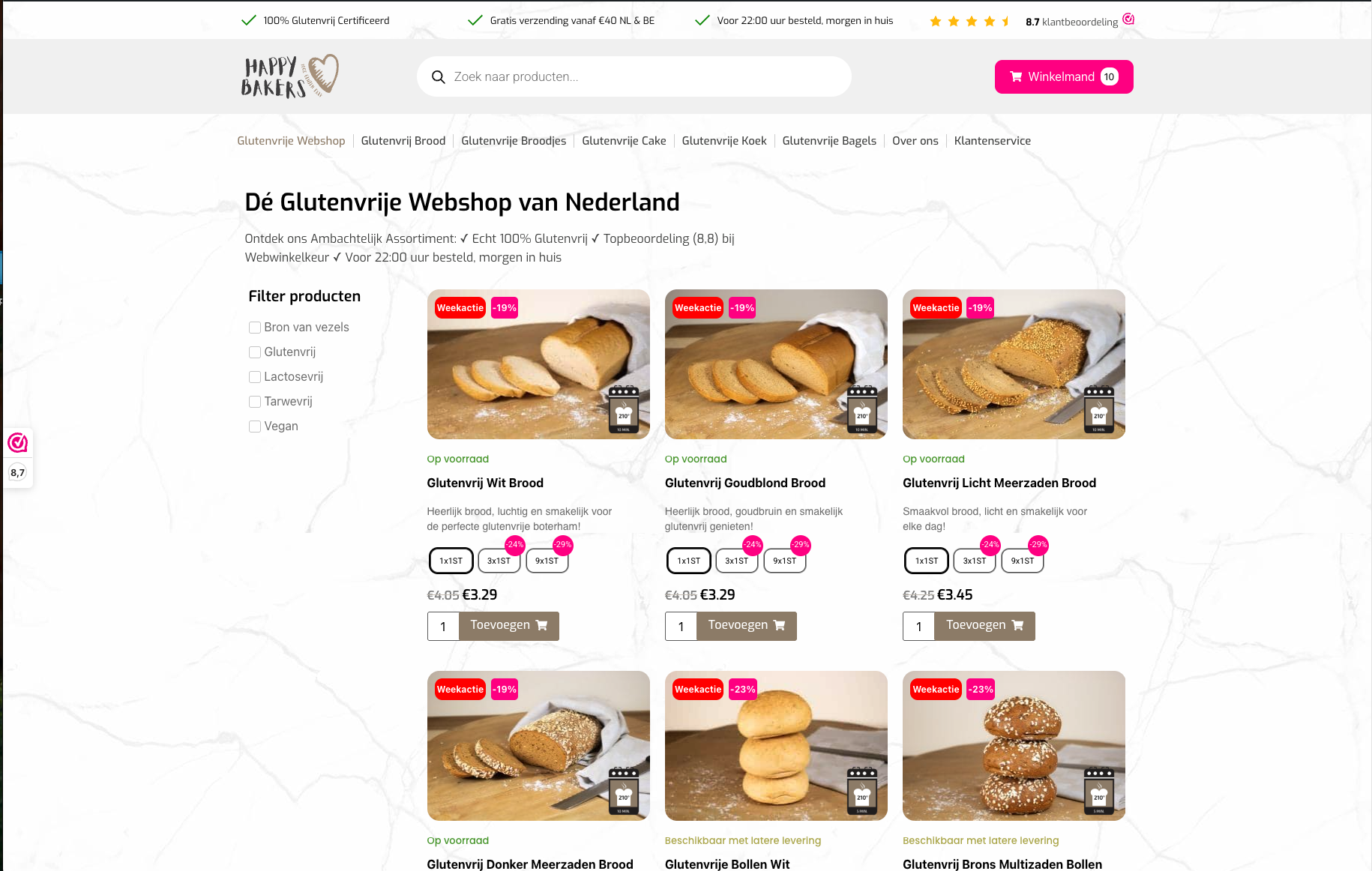Check the Lactosevrij filter box

pyautogui.click(x=255, y=377)
